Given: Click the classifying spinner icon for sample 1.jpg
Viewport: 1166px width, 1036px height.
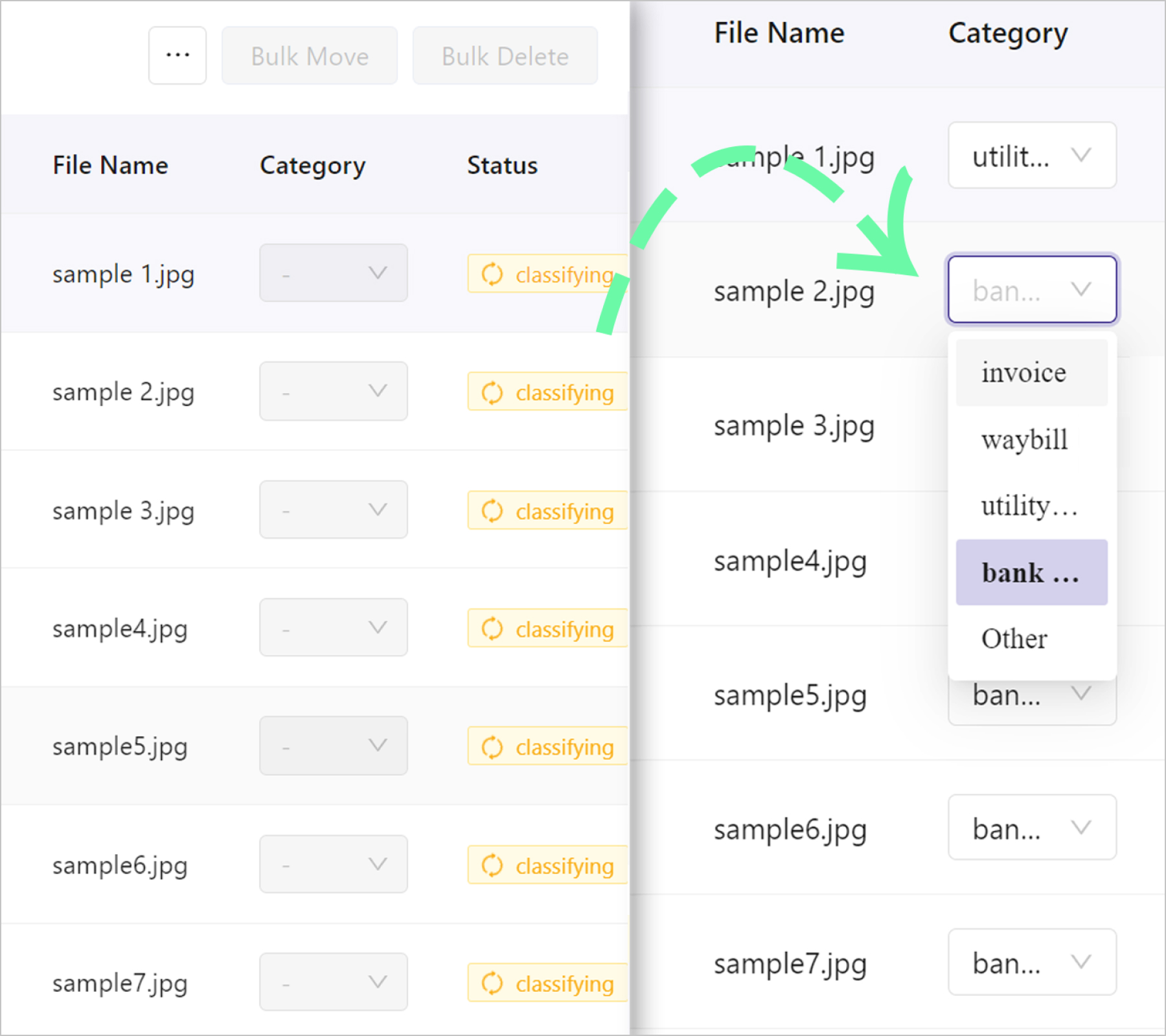Looking at the screenshot, I should coord(492,274).
